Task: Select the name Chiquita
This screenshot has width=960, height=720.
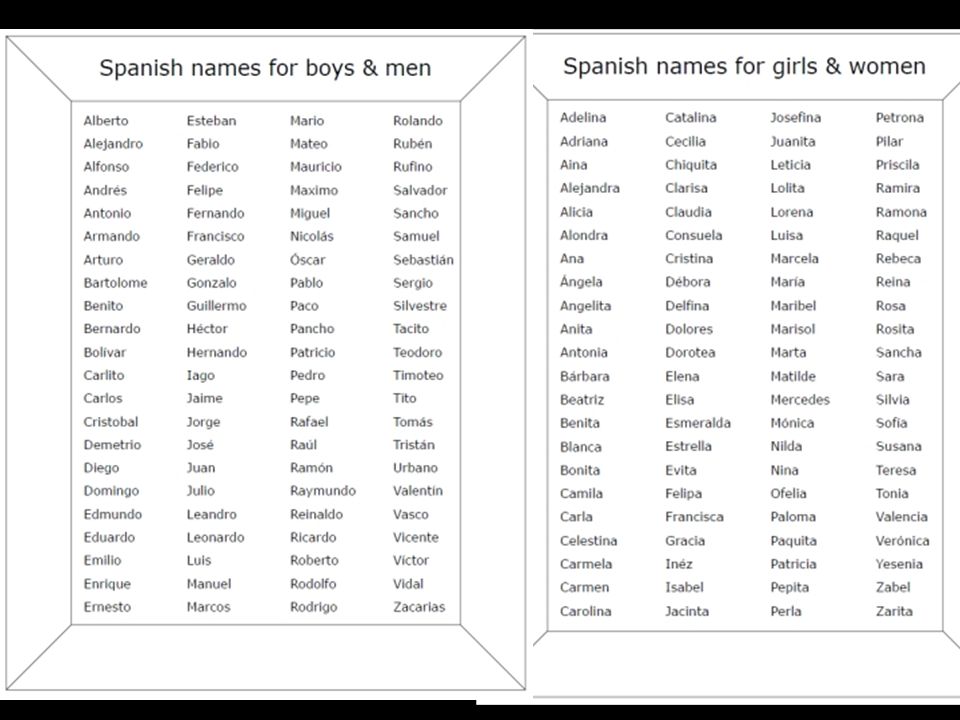Action: [691, 165]
